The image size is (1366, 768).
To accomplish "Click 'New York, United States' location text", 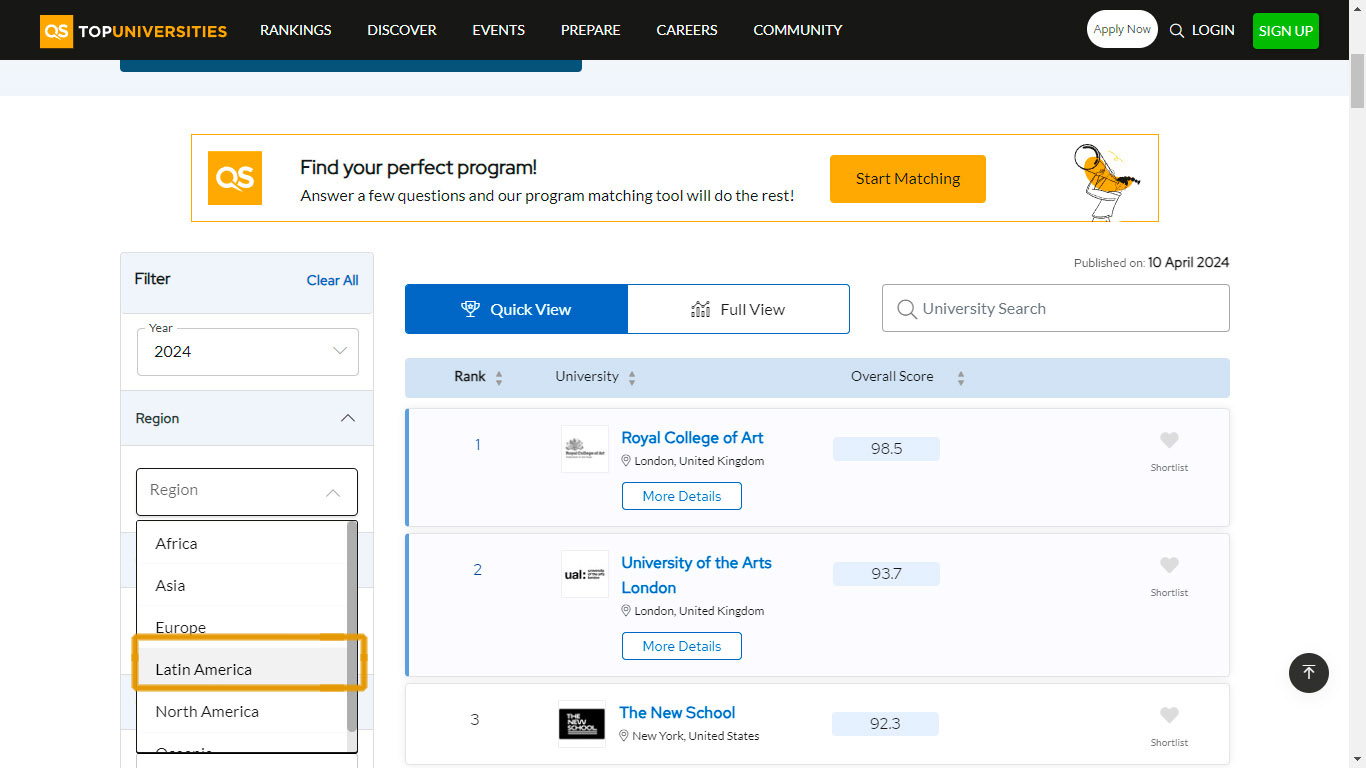I will 696,736.
